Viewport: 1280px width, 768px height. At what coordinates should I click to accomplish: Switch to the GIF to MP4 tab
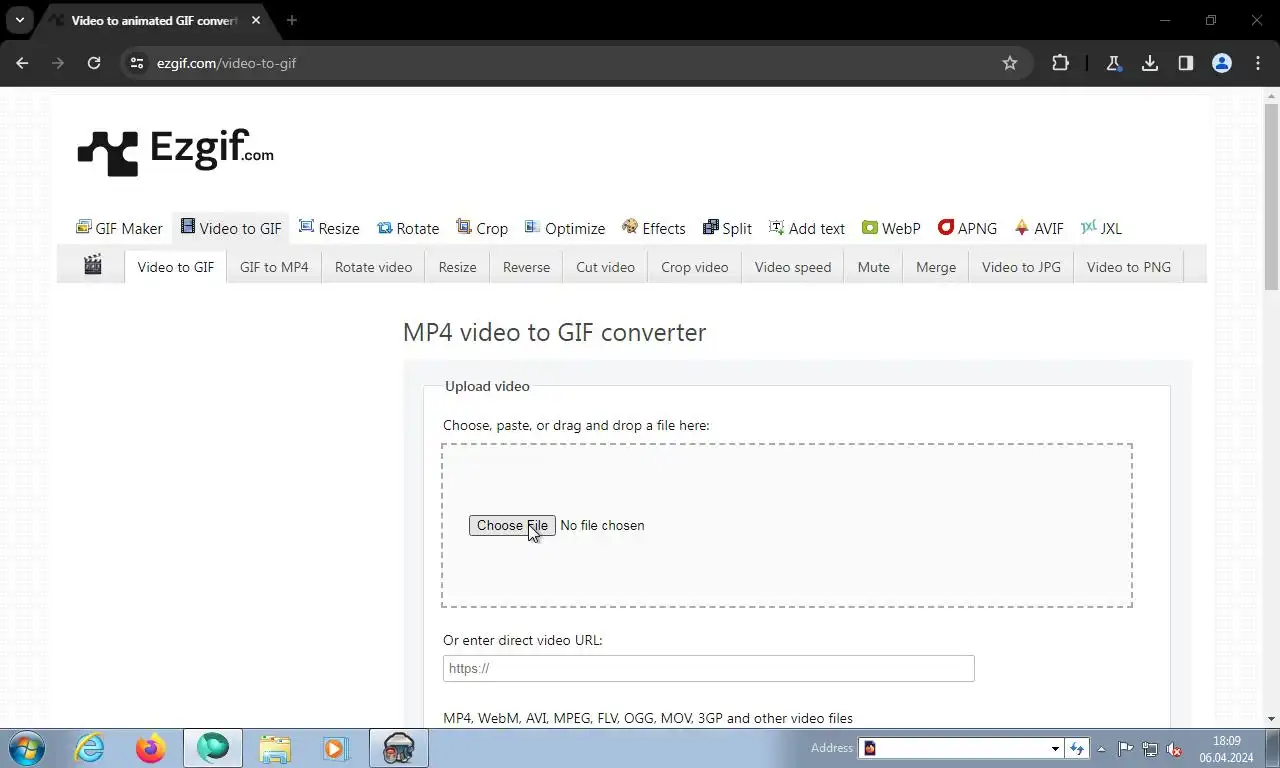[274, 267]
